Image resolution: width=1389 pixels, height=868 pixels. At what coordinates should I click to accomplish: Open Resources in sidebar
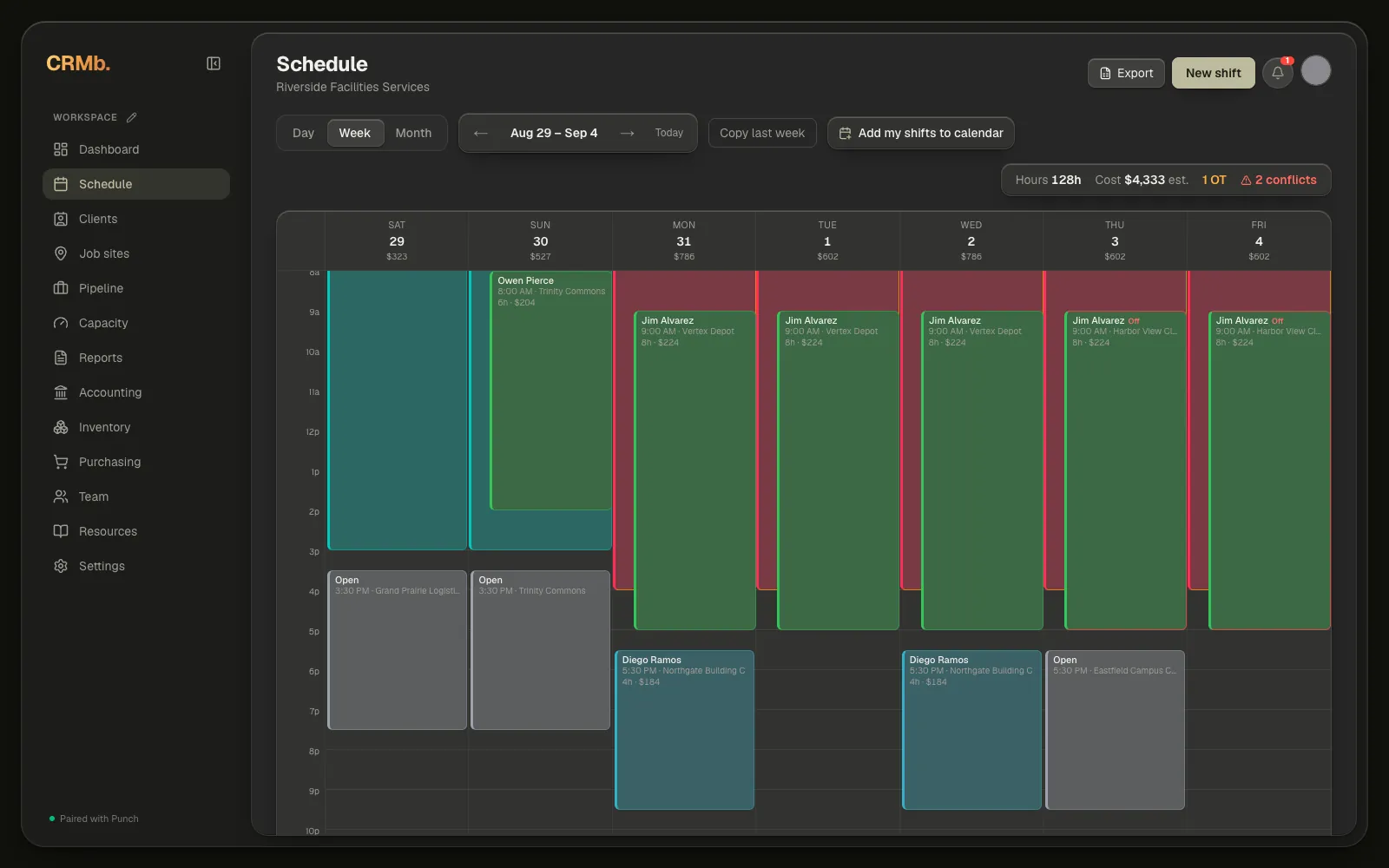point(136,531)
